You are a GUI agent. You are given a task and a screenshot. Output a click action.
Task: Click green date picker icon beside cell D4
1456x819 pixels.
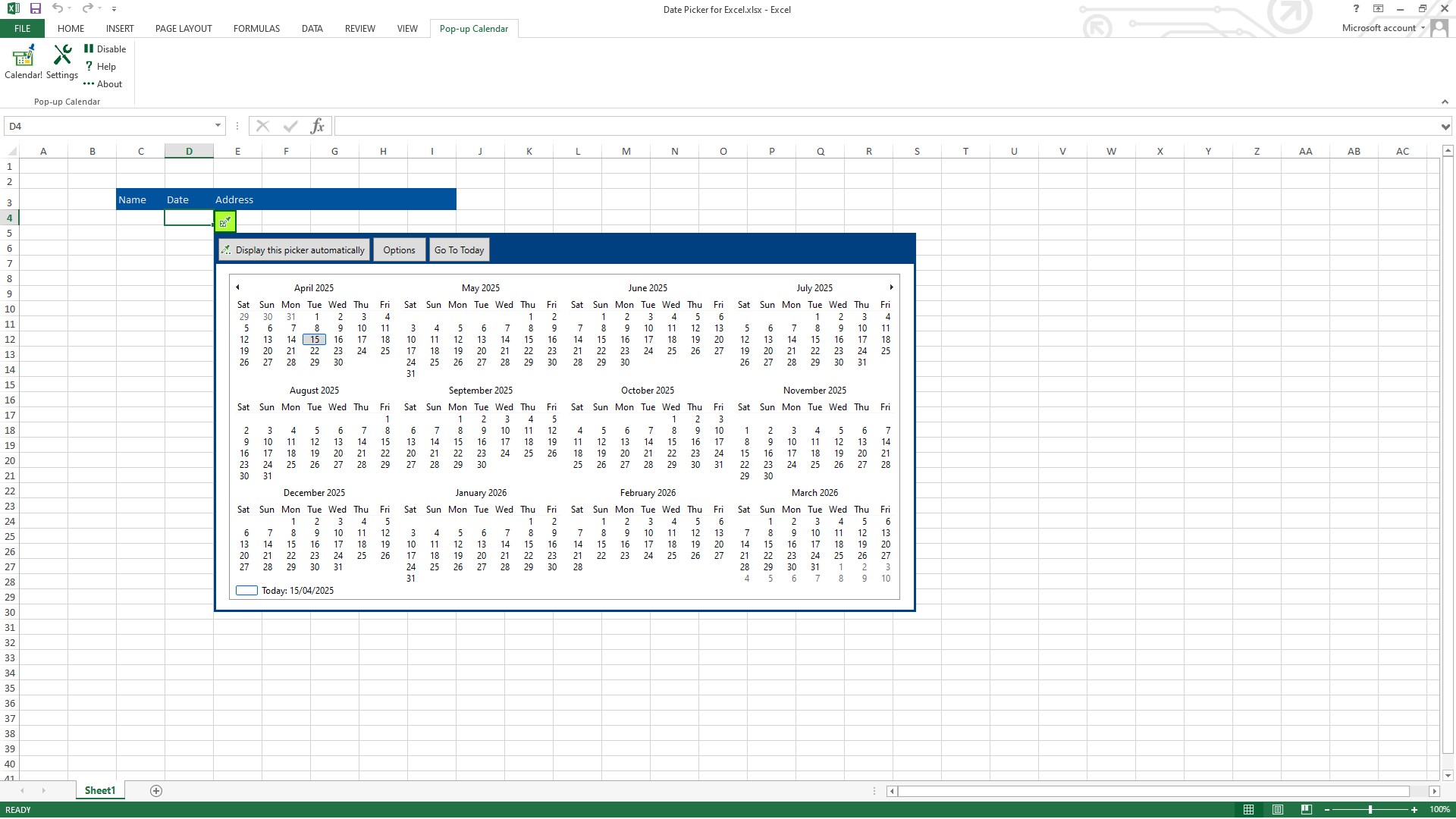pos(225,222)
